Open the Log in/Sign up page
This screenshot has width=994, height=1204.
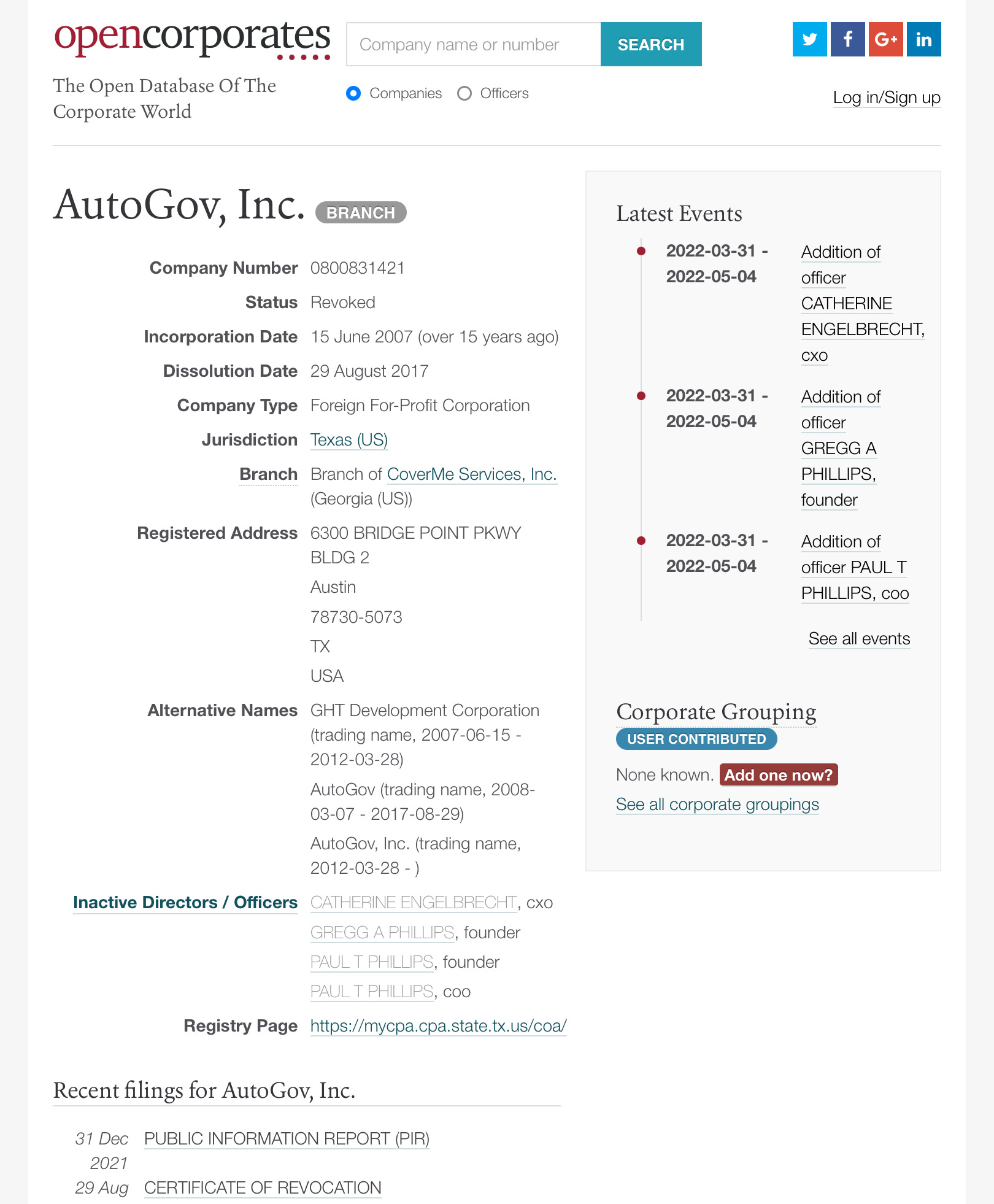[x=886, y=98]
